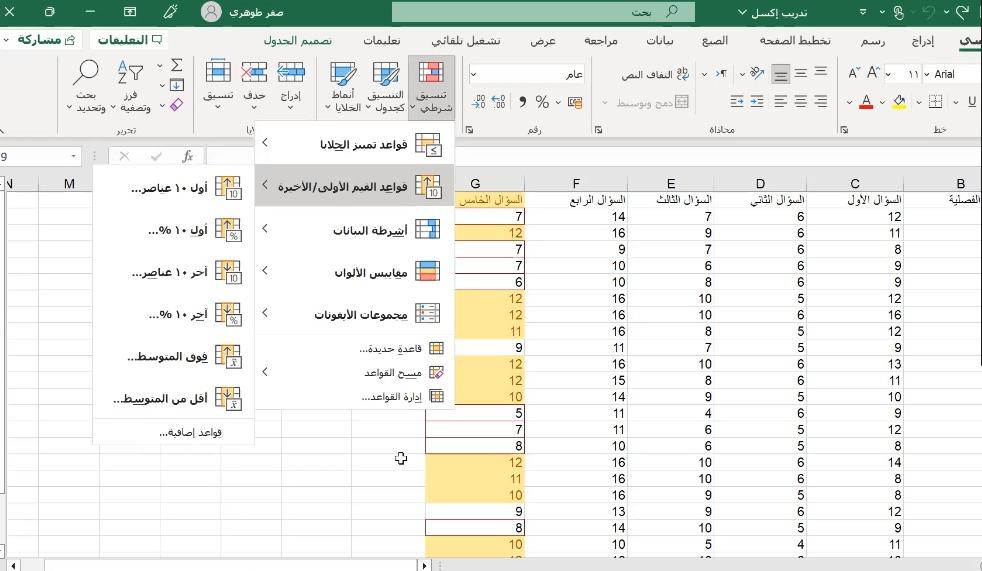Apply percent style number format
This screenshot has width=982, height=571.
pos(542,102)
